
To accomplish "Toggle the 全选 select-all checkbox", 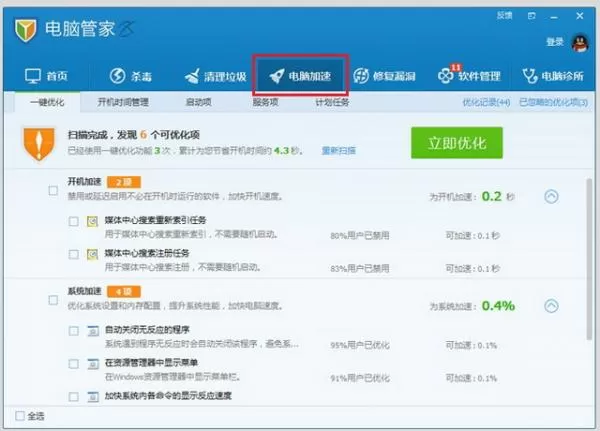I will coord(20,416).
